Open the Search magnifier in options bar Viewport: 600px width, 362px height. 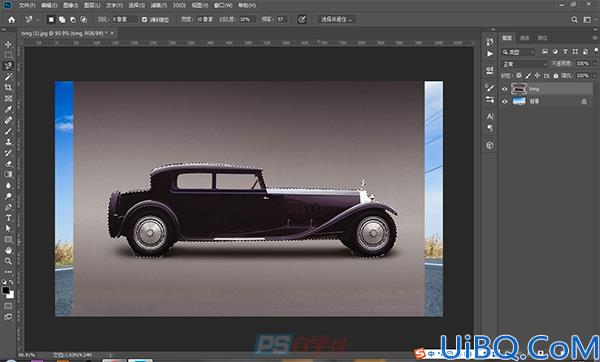point(574,20)
